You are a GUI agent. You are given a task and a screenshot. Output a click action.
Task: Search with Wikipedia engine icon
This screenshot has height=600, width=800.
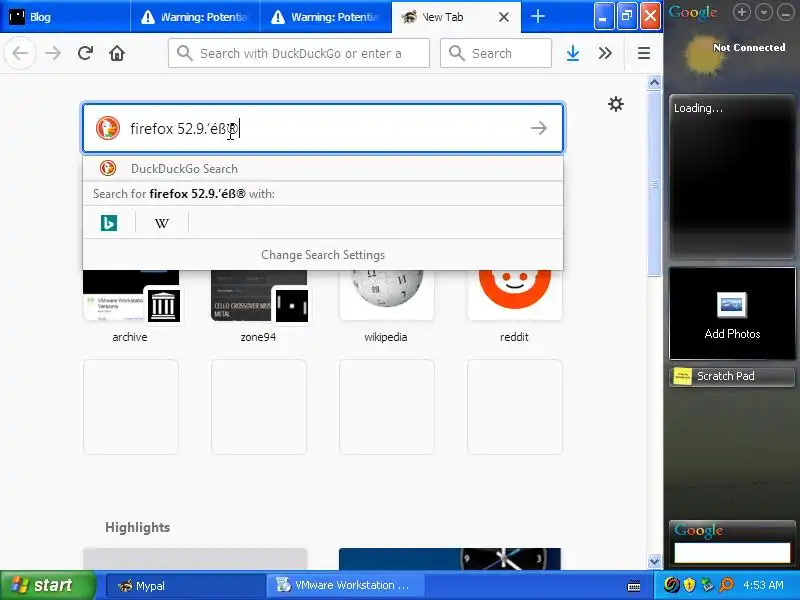click(x=162, y=223)
